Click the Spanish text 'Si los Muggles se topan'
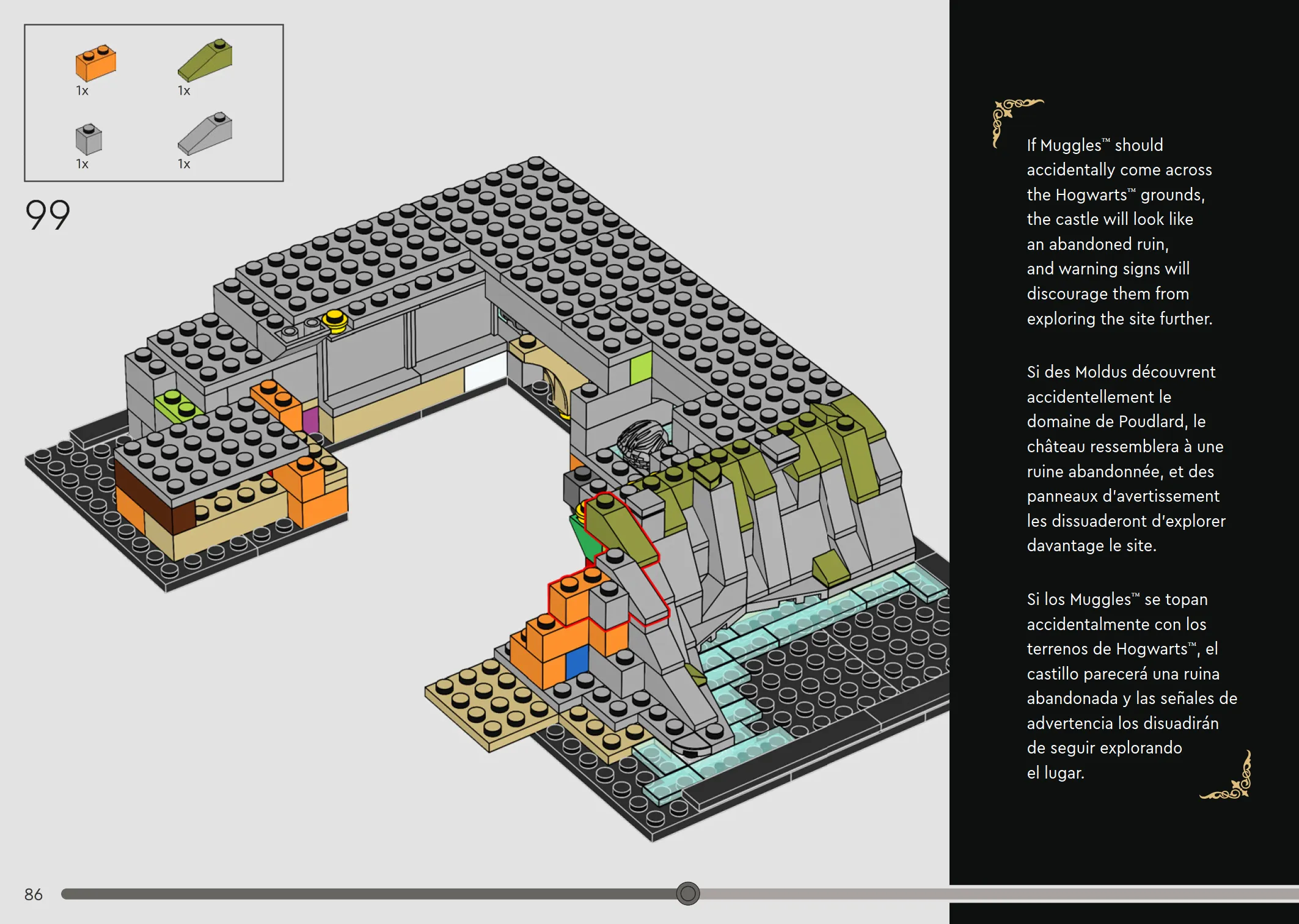The width and height of the screenshot is (1299, 924). point(1117,599)
